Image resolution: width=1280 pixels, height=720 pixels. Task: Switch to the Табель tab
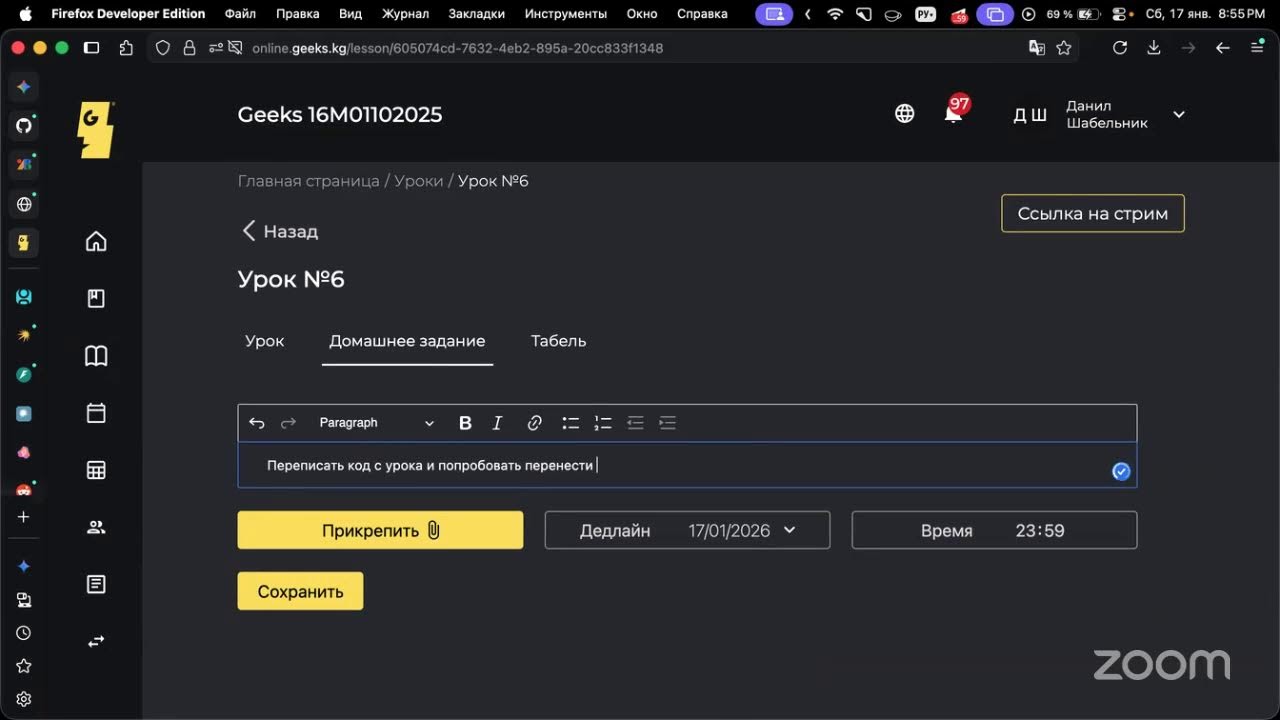coord(558,341)
